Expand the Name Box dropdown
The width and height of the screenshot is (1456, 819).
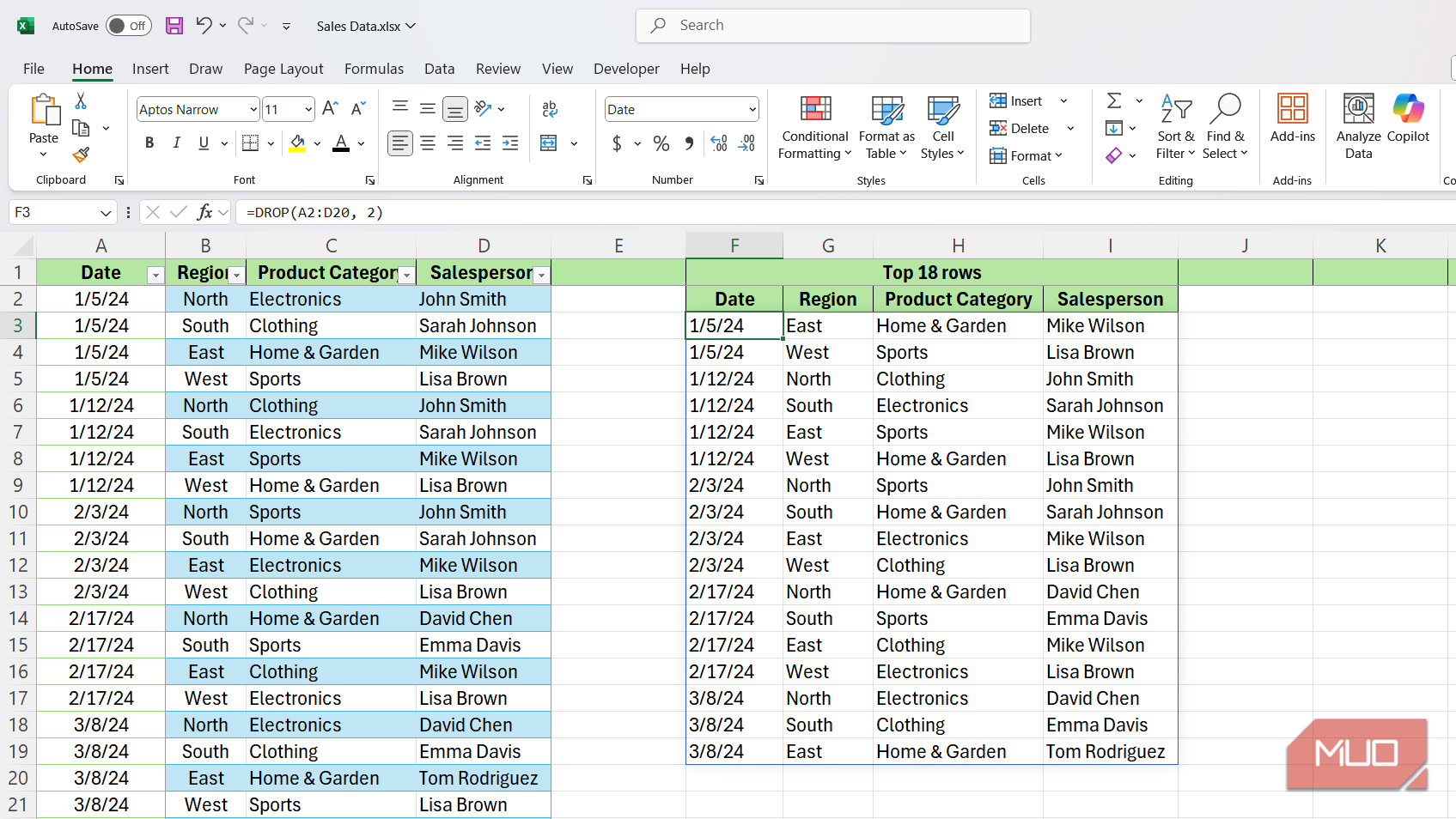[106, 213]
